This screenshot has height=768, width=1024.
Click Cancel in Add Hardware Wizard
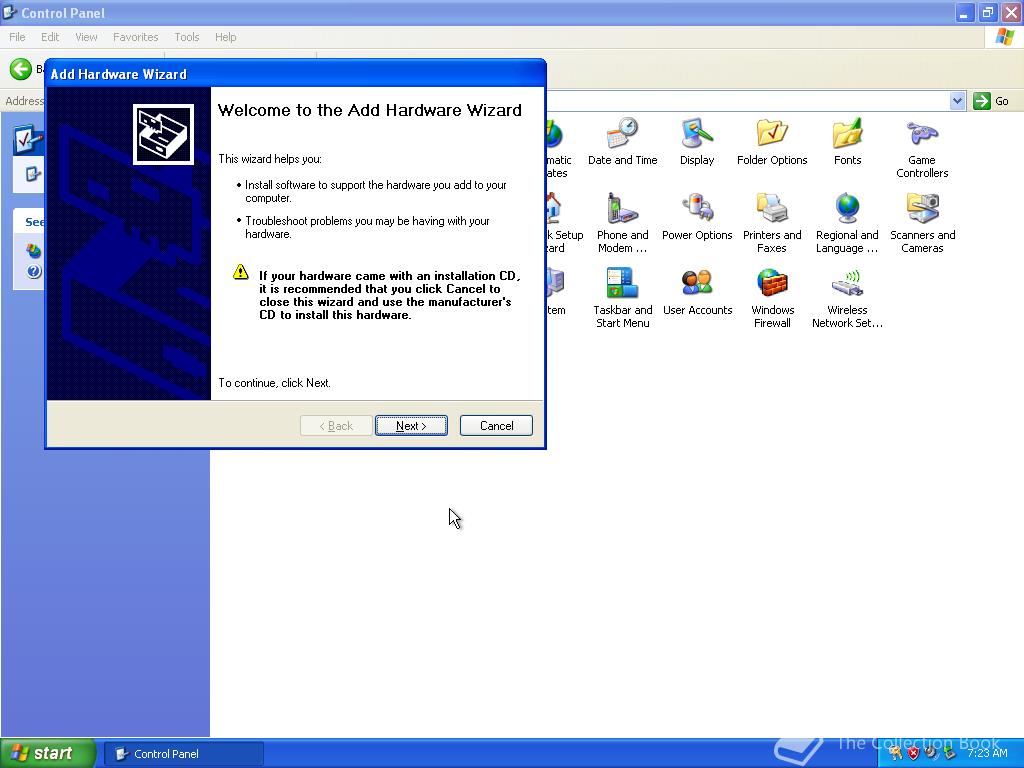point(496,426)
